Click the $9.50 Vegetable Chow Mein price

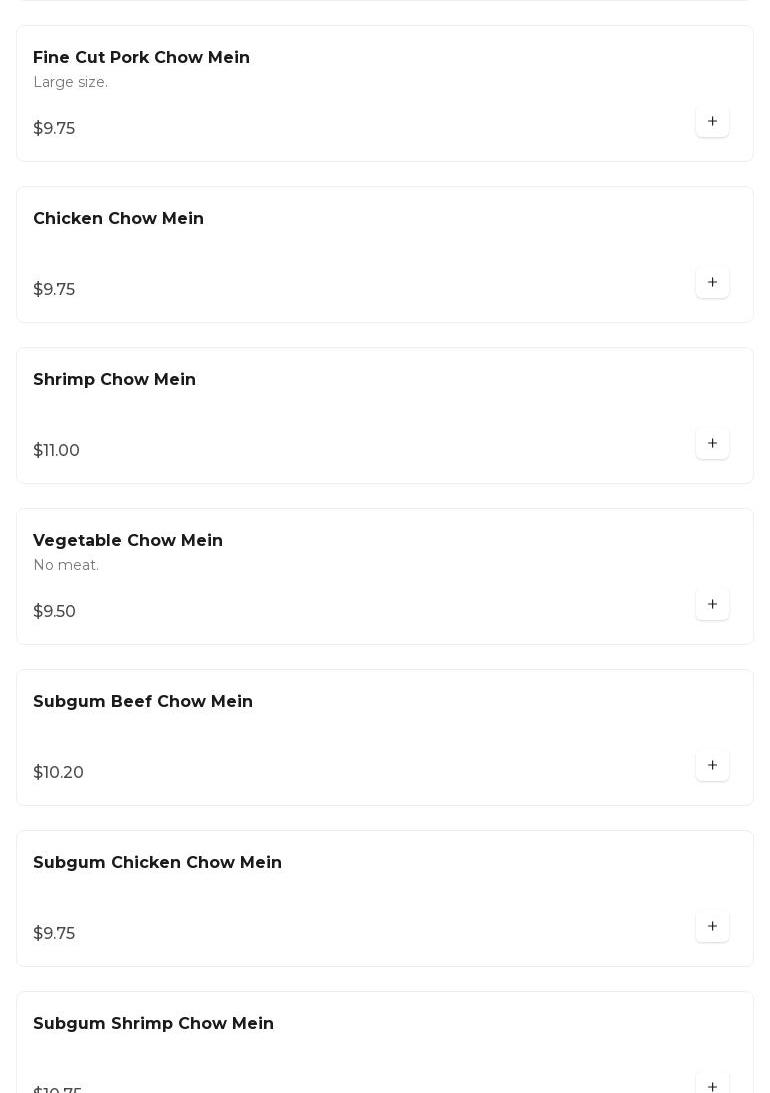[x=54, y=612]
